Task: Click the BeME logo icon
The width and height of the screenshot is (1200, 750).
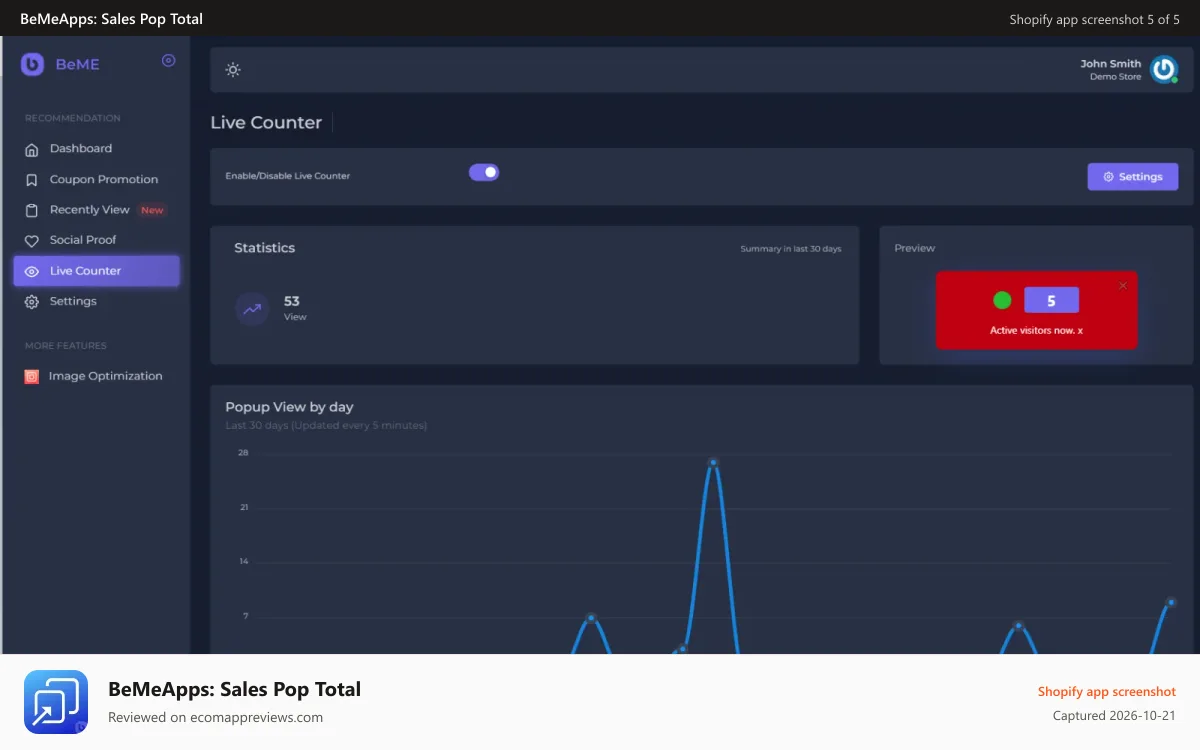Action: coord(32,64)
